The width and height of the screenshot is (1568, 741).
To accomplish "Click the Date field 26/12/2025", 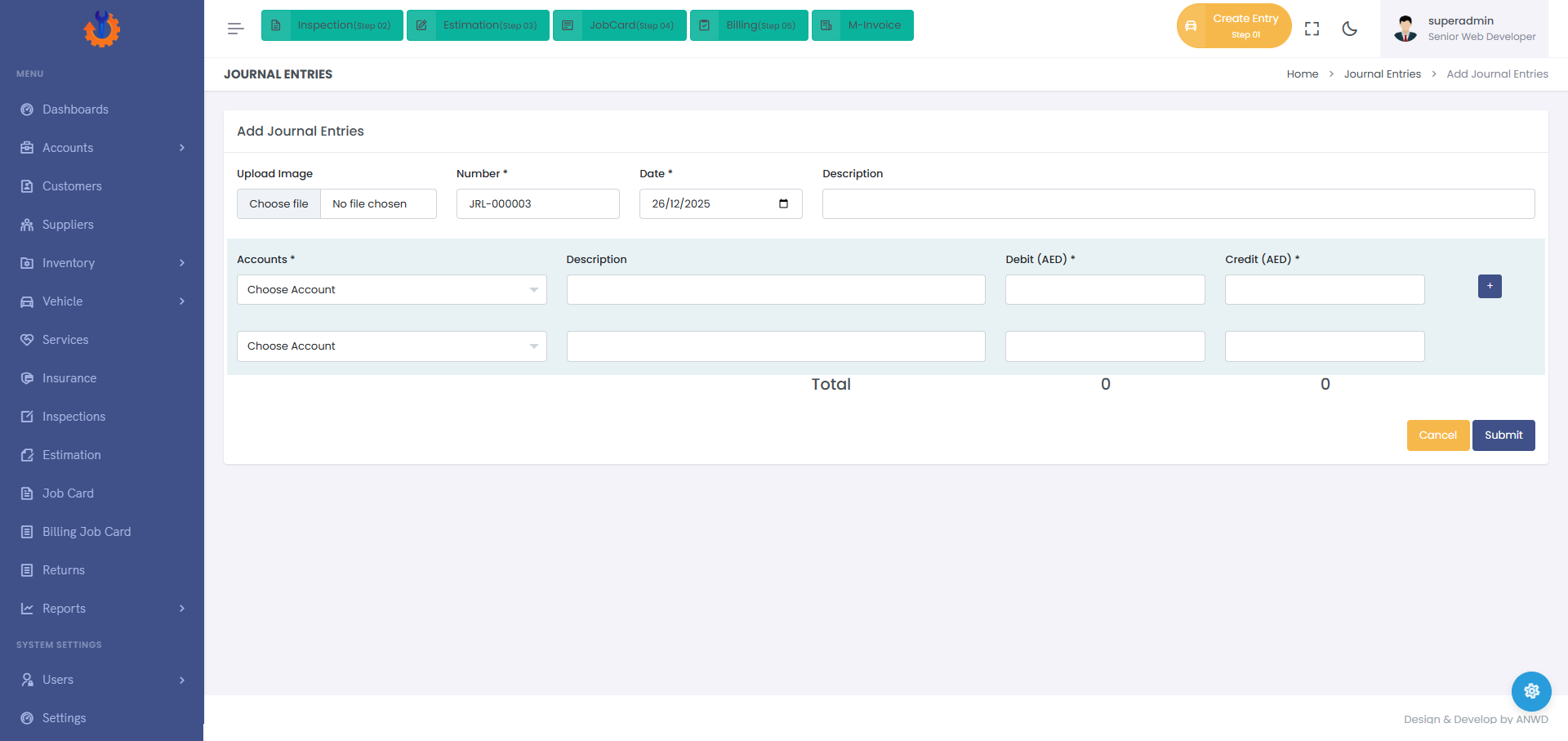I will tap(721, 204).
